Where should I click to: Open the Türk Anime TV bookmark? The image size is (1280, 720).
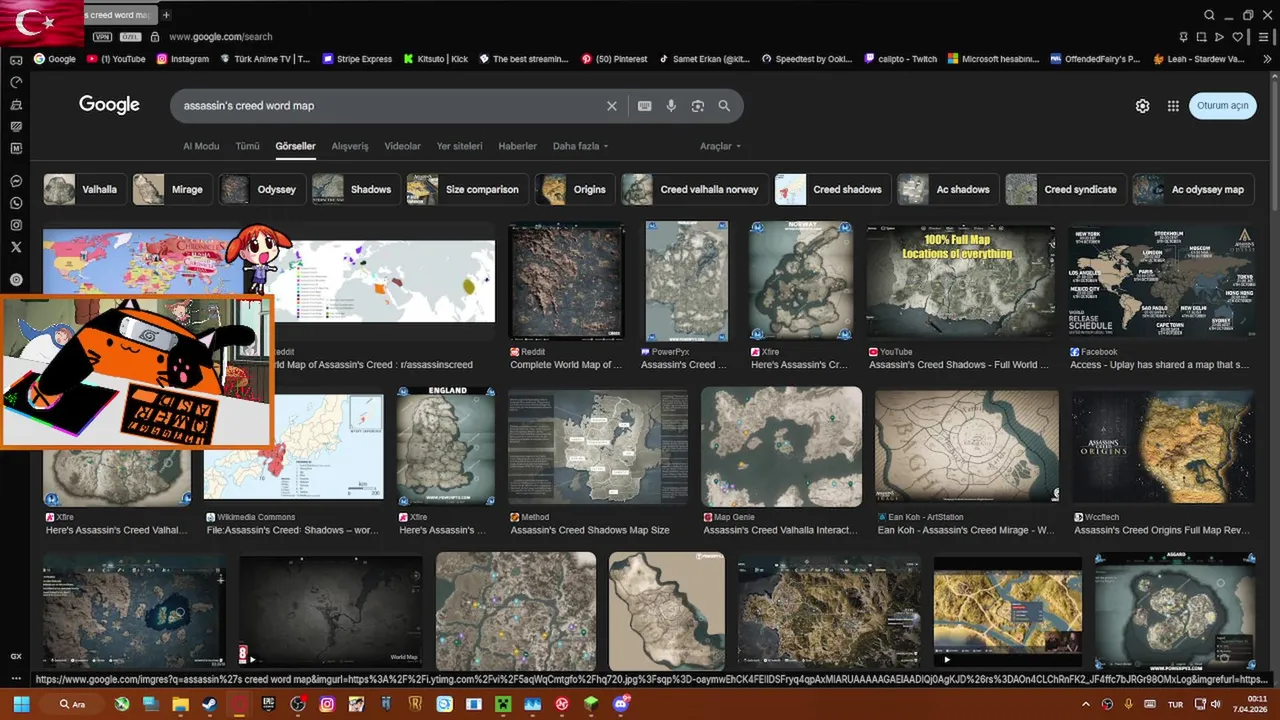tap(265, 59)
